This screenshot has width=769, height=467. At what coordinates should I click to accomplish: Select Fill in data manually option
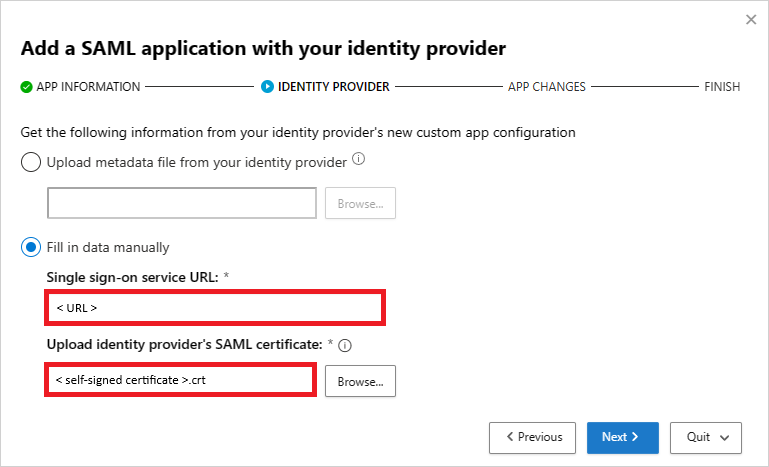point(31,247)
